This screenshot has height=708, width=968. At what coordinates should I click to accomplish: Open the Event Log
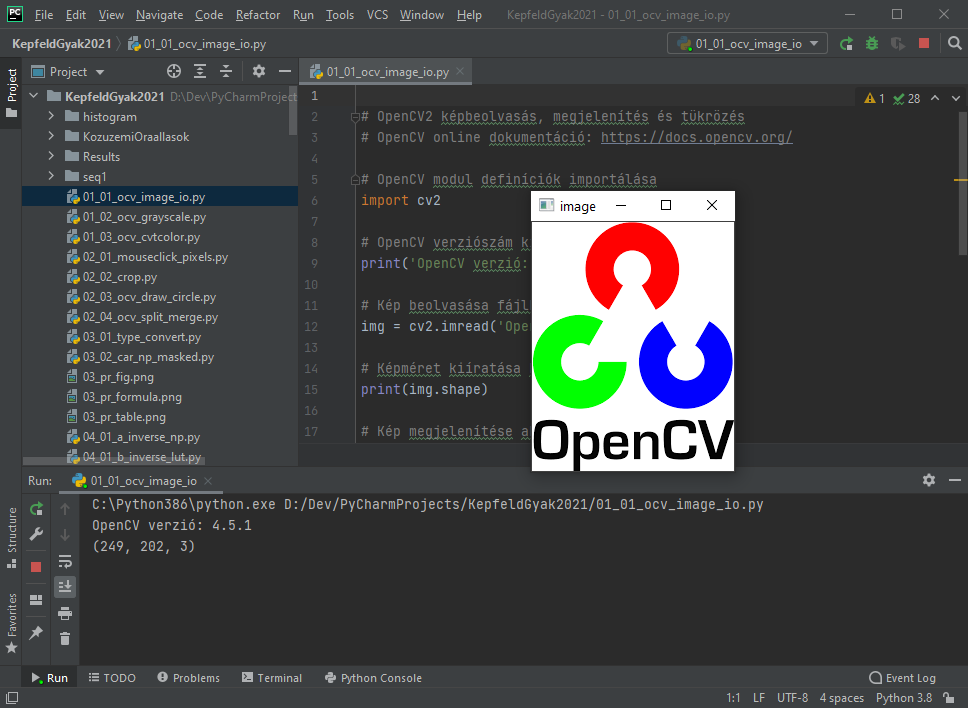[902, 677]
